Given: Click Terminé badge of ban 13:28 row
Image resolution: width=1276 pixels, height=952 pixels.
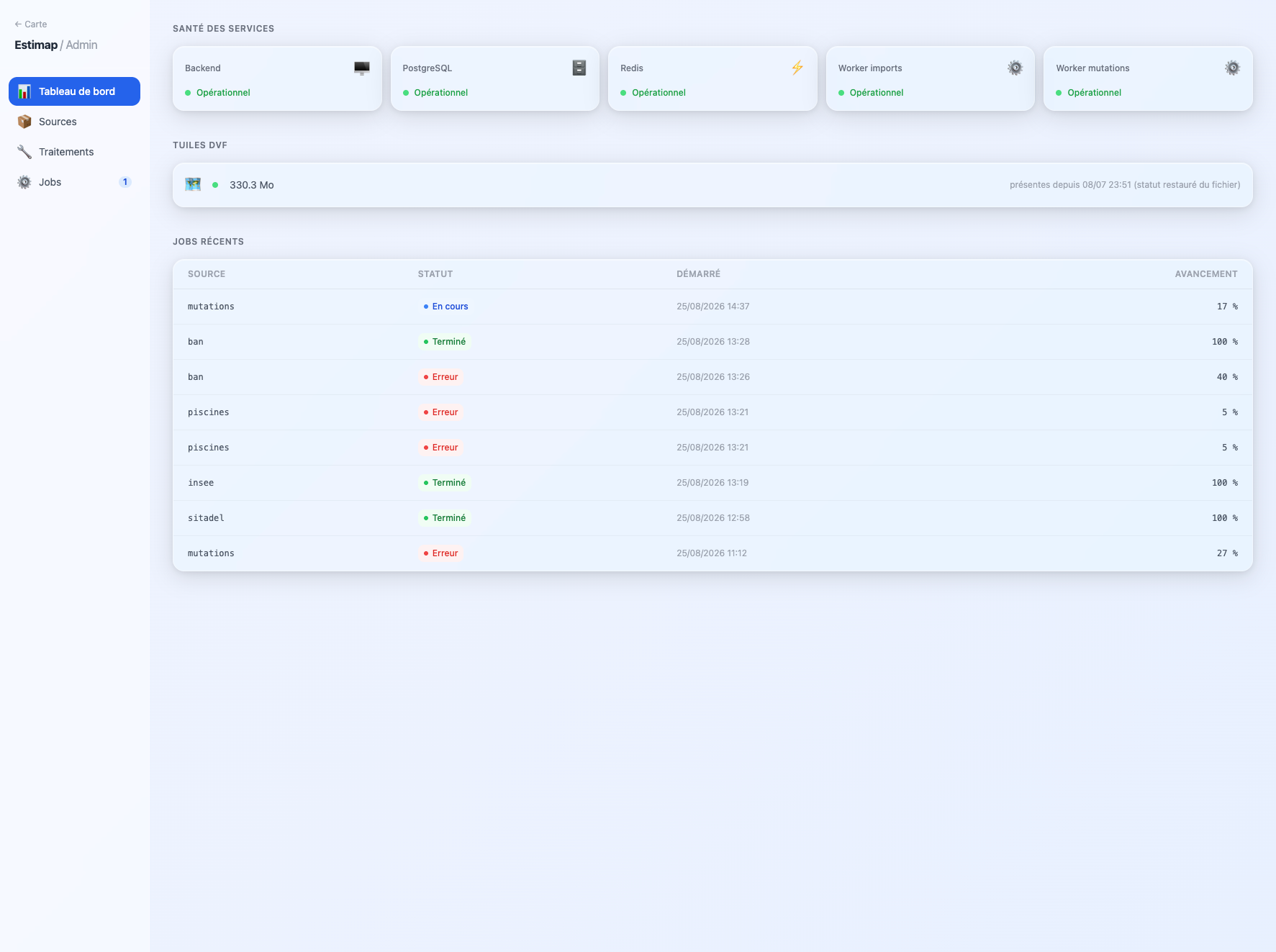Looking at the screenshot, I should point(445,342).
